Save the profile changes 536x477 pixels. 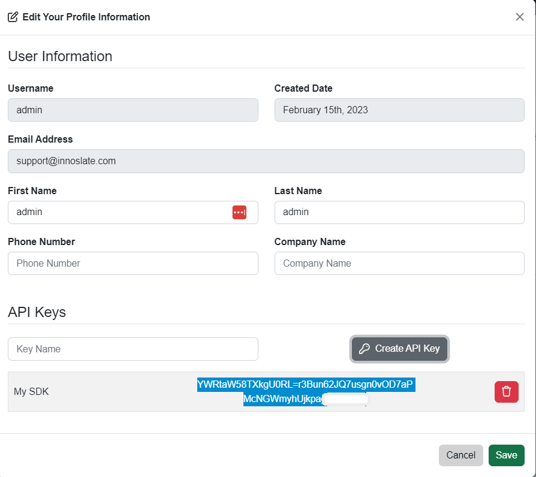click(x=506, y=455)
